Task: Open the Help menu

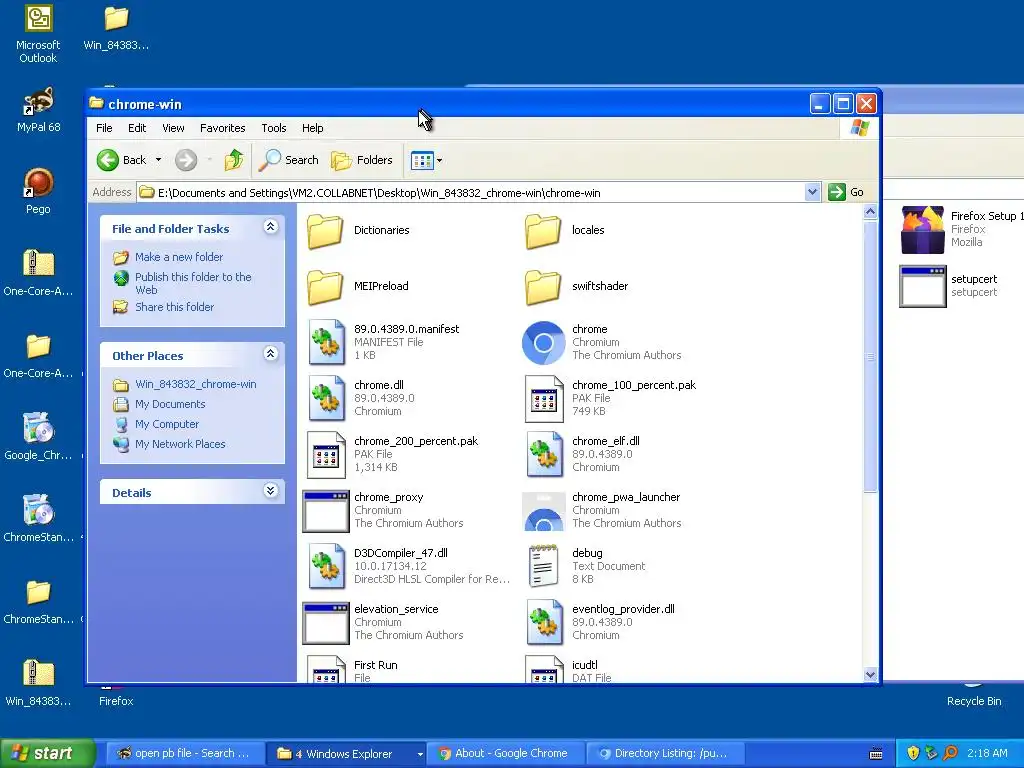Action: tap(312, 128)
